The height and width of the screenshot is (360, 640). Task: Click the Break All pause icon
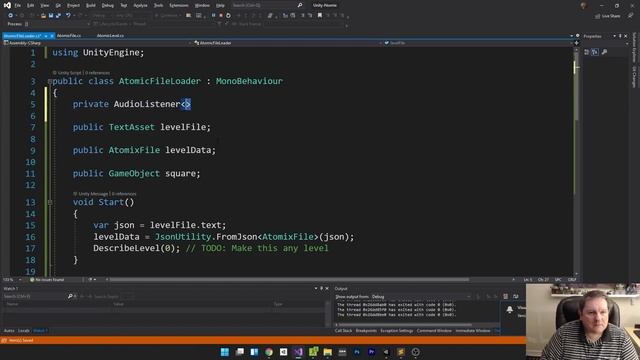[x=213, y=16]
